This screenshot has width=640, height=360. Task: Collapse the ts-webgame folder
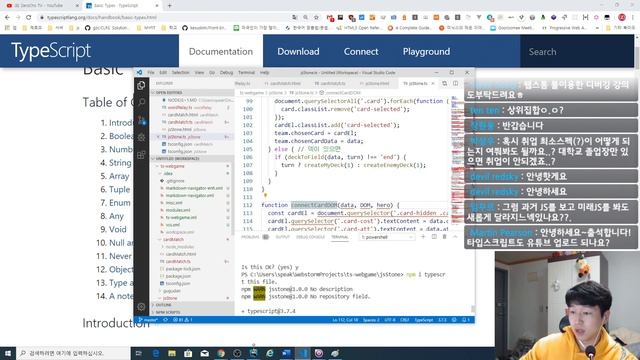point(172,166)
